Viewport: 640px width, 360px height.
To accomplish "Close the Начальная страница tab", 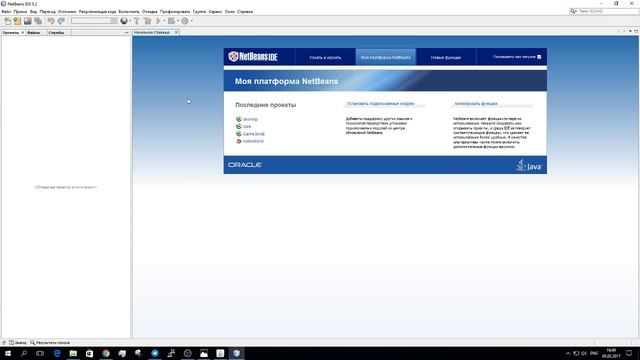I will [176, 32].
